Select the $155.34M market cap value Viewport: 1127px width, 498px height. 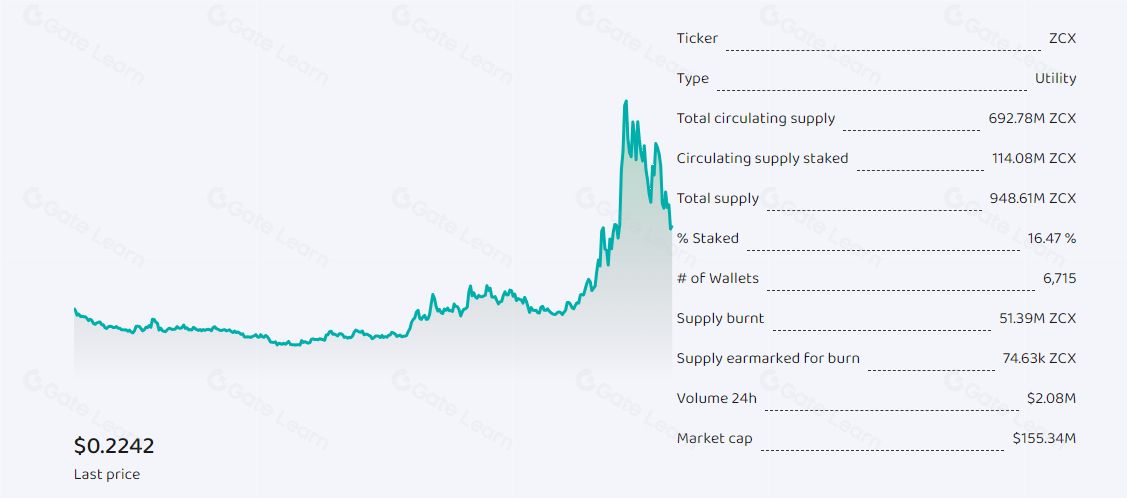click(1044, 438)
